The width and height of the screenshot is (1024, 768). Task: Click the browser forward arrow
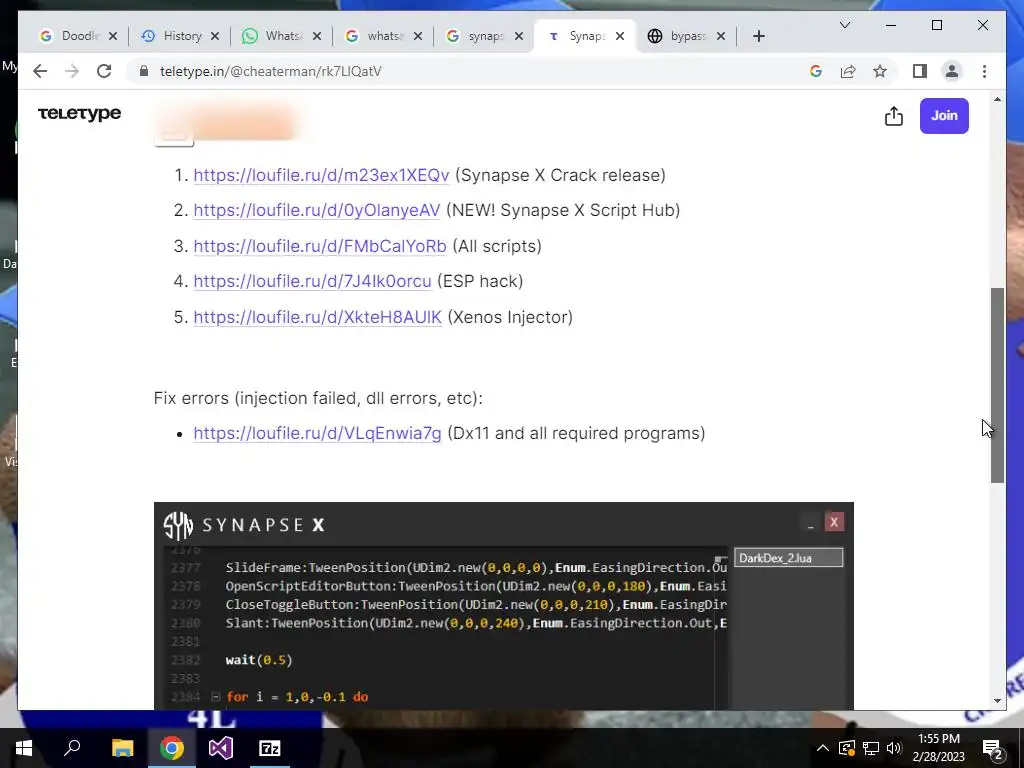pos(72,71)
